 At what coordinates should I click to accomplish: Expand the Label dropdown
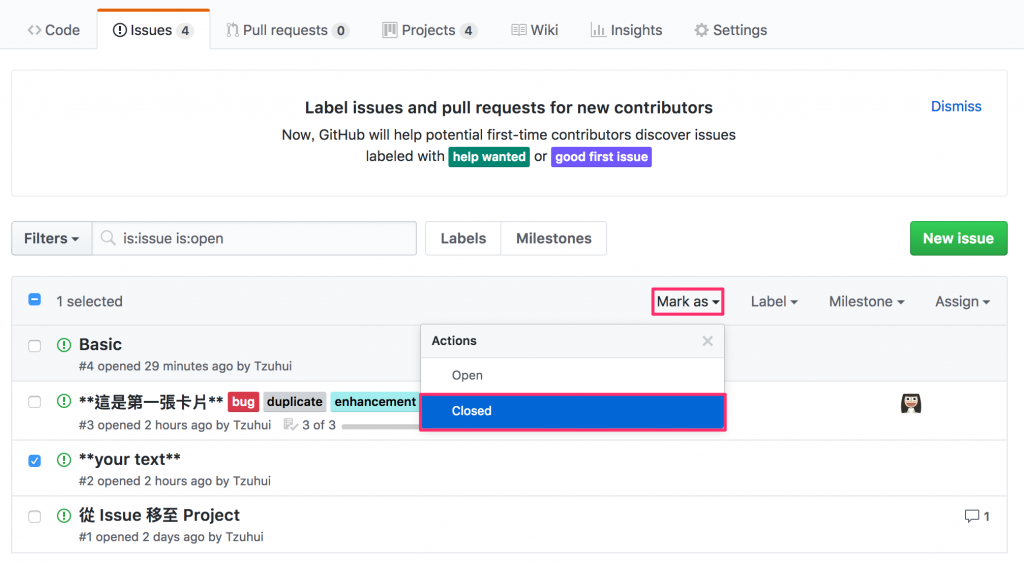pyautogui.click(x=774, y=301)
